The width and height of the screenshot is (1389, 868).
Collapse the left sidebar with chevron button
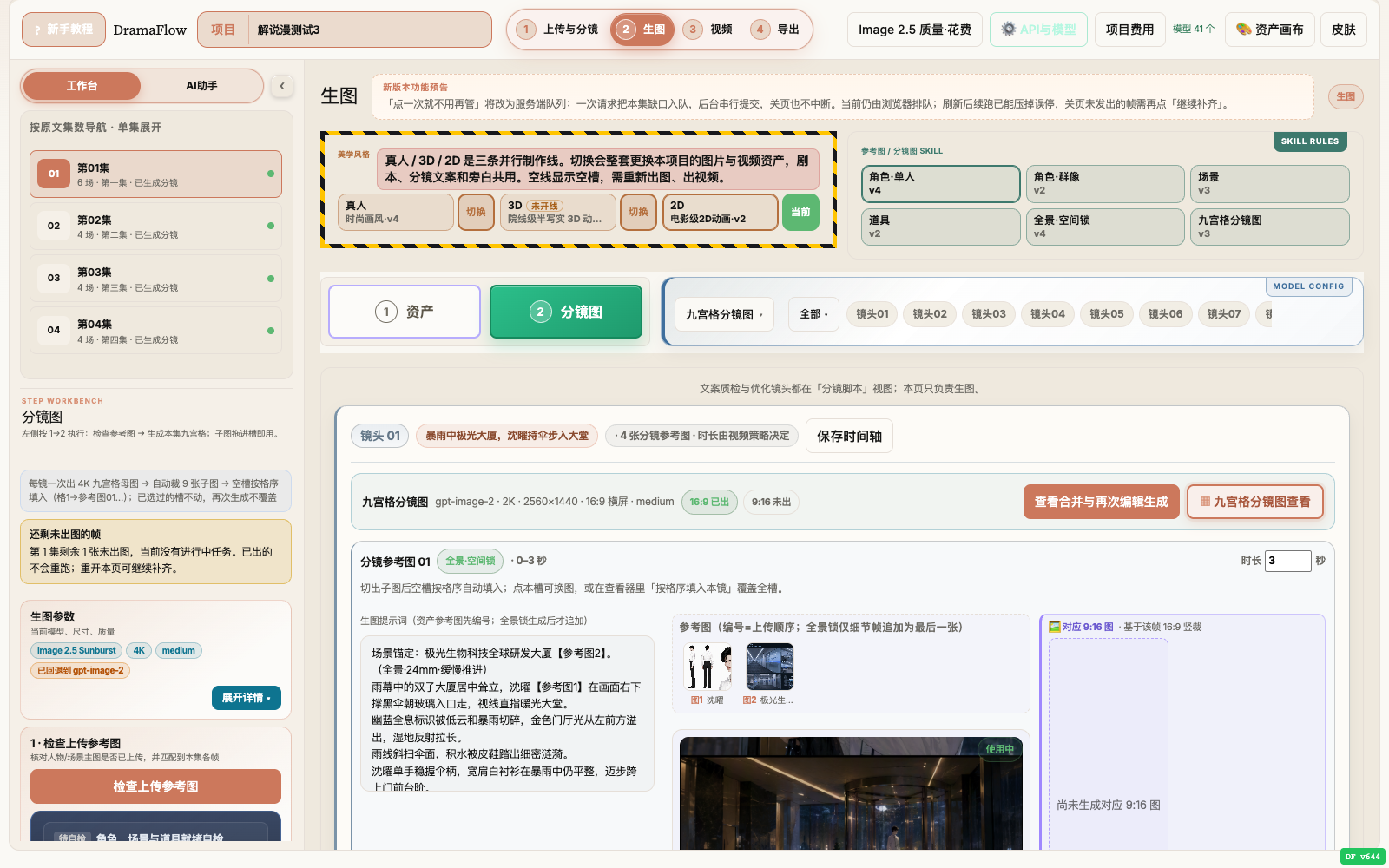[281, 86]
